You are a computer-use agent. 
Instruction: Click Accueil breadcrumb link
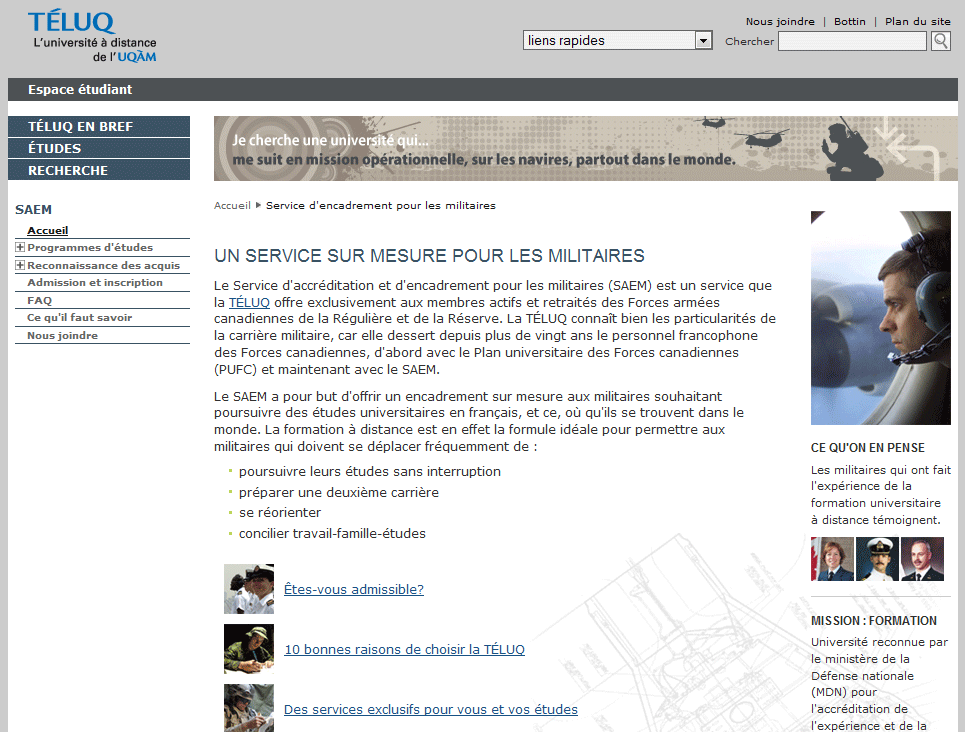click(232, 206)
